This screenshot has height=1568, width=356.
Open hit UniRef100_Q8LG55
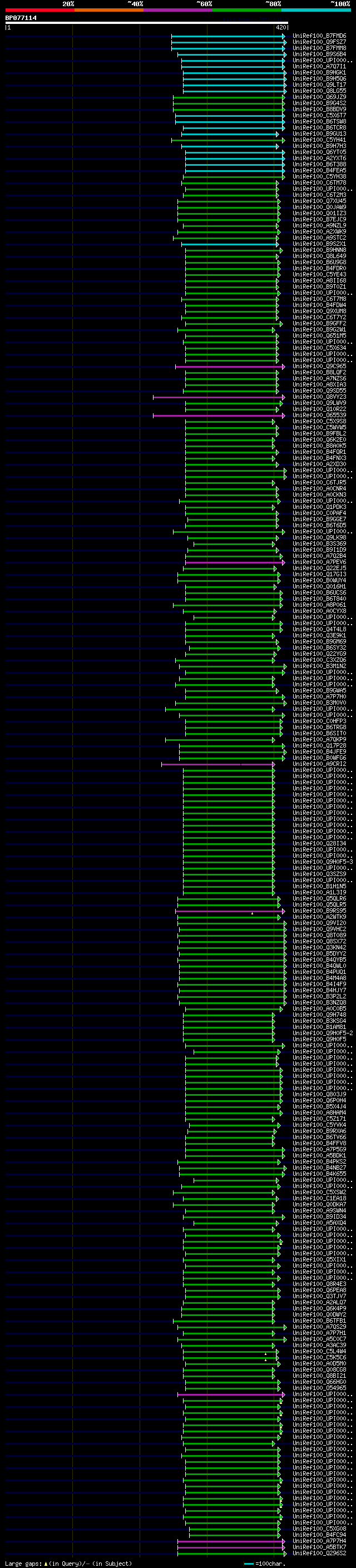(x=319, y=91)
